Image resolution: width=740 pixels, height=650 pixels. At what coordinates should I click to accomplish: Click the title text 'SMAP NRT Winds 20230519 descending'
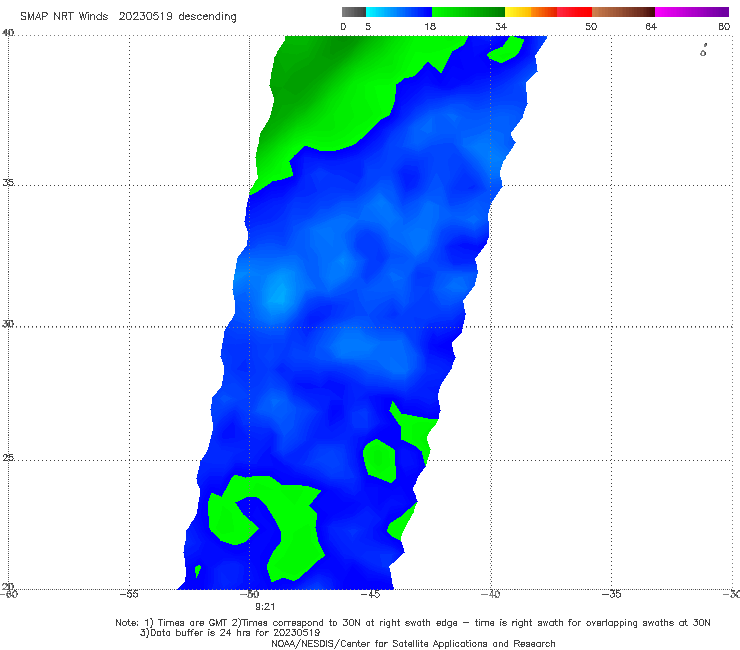(x=128, y=17)
